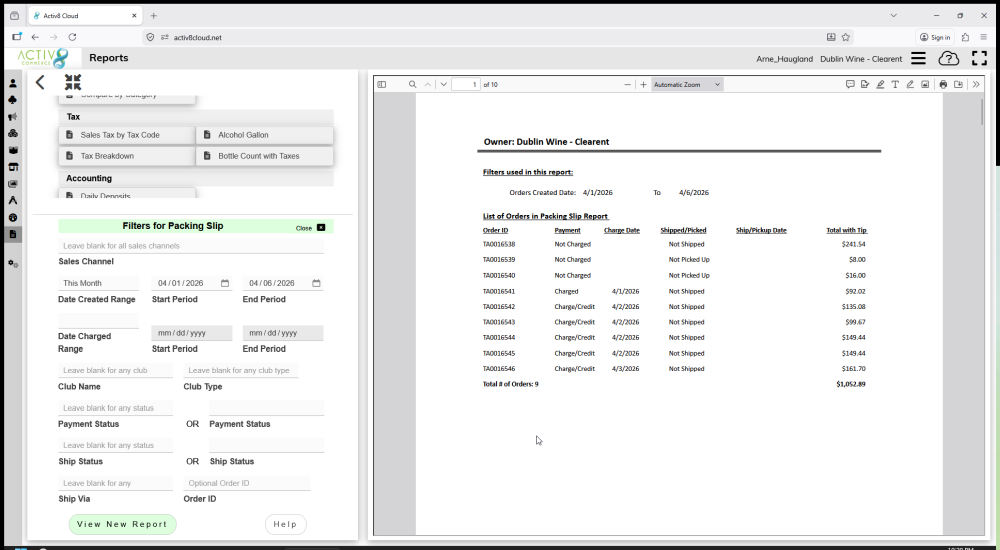Open the Sales Channel selector
Screen dimensions: 1000x550
191,246
